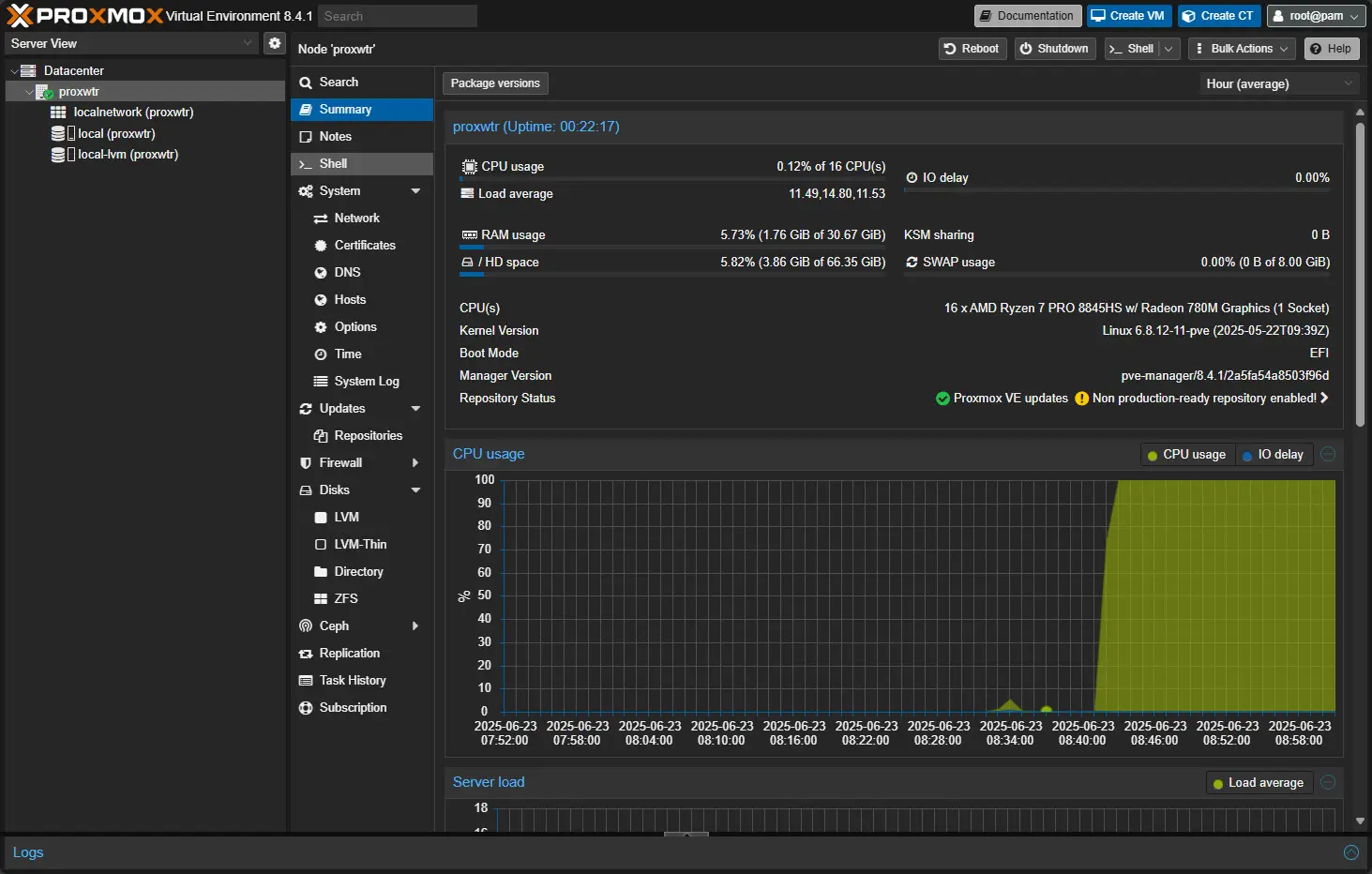The width and height of the screenshot is (1372, 874).
Task: Open DNS configuration
Action: click(x=322, y=272)
